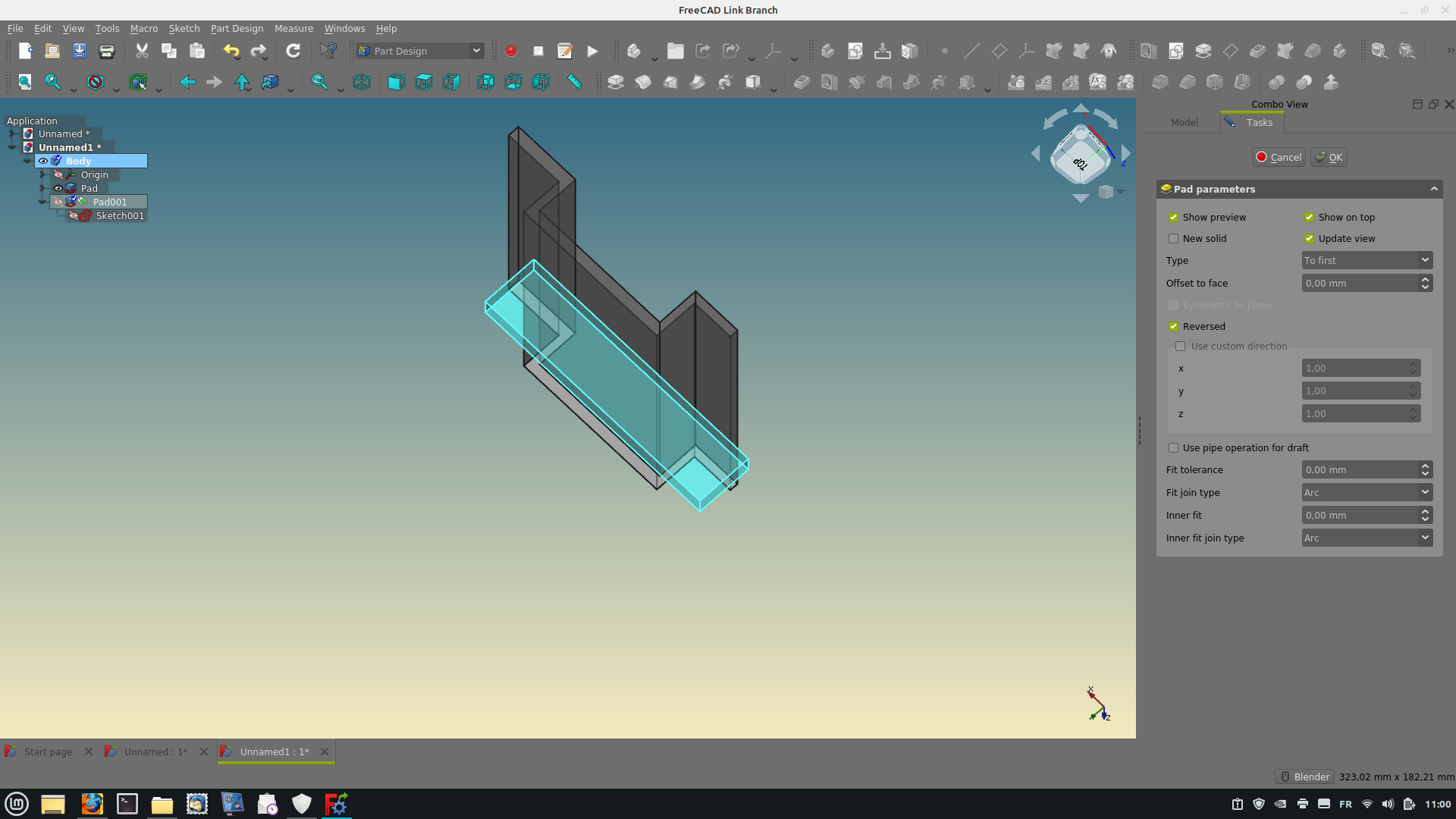Click the Offset to face stepper arrows
The height and width of the screenshot is (819, 1456).
(1425, 283)
